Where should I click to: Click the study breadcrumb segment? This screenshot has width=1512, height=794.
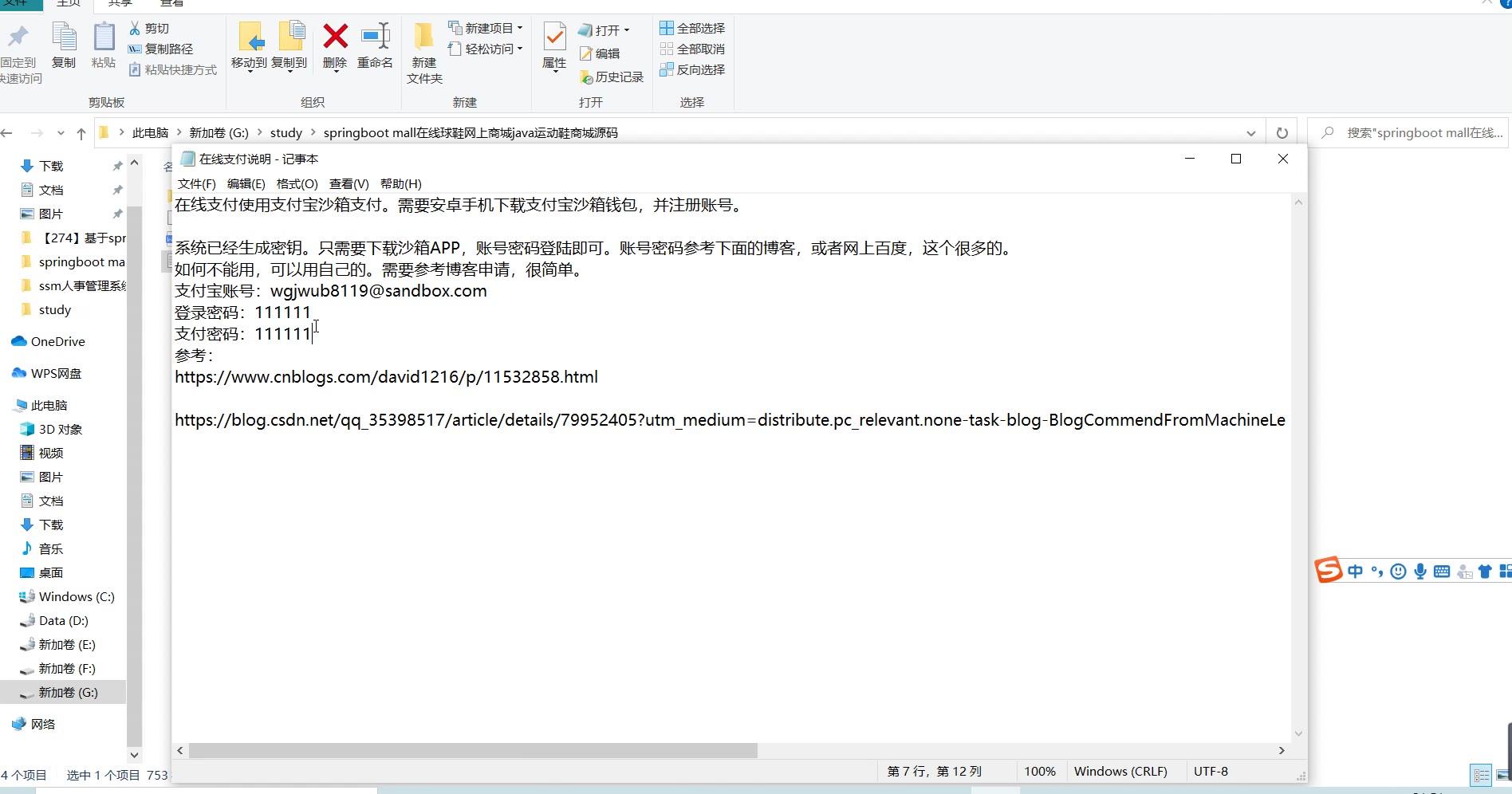(286, 133)
